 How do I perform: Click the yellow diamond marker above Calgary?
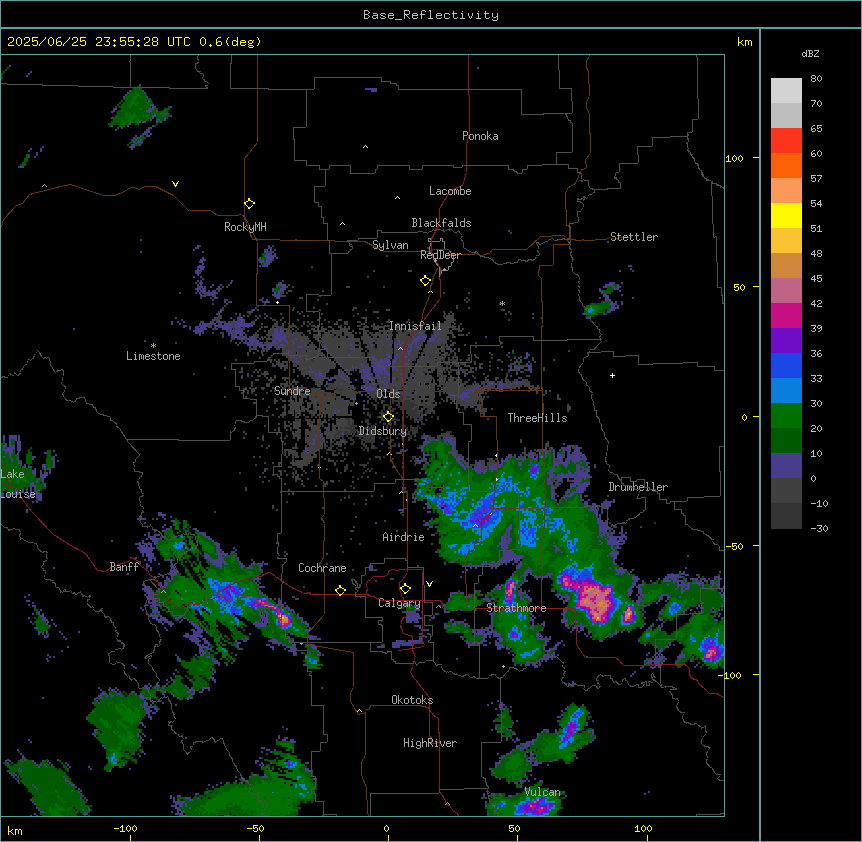405,589
